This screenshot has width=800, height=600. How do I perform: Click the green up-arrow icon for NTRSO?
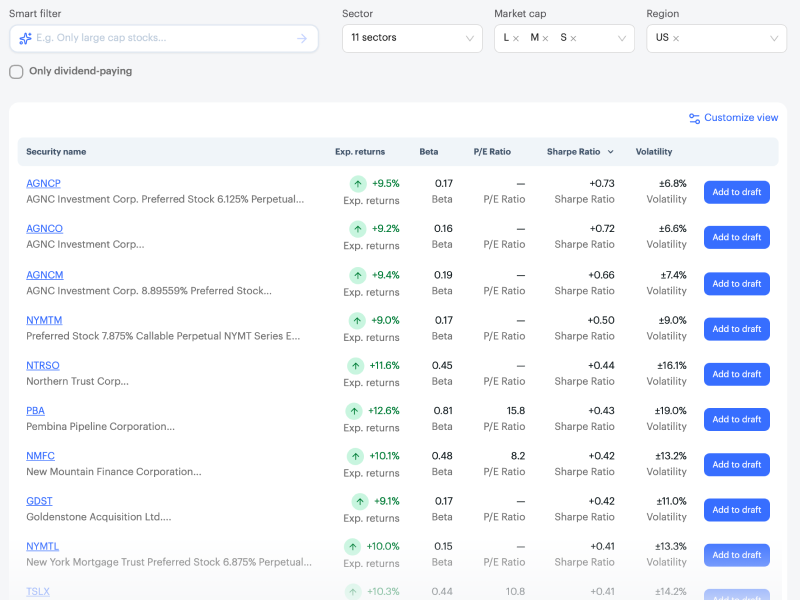[356, 366]
